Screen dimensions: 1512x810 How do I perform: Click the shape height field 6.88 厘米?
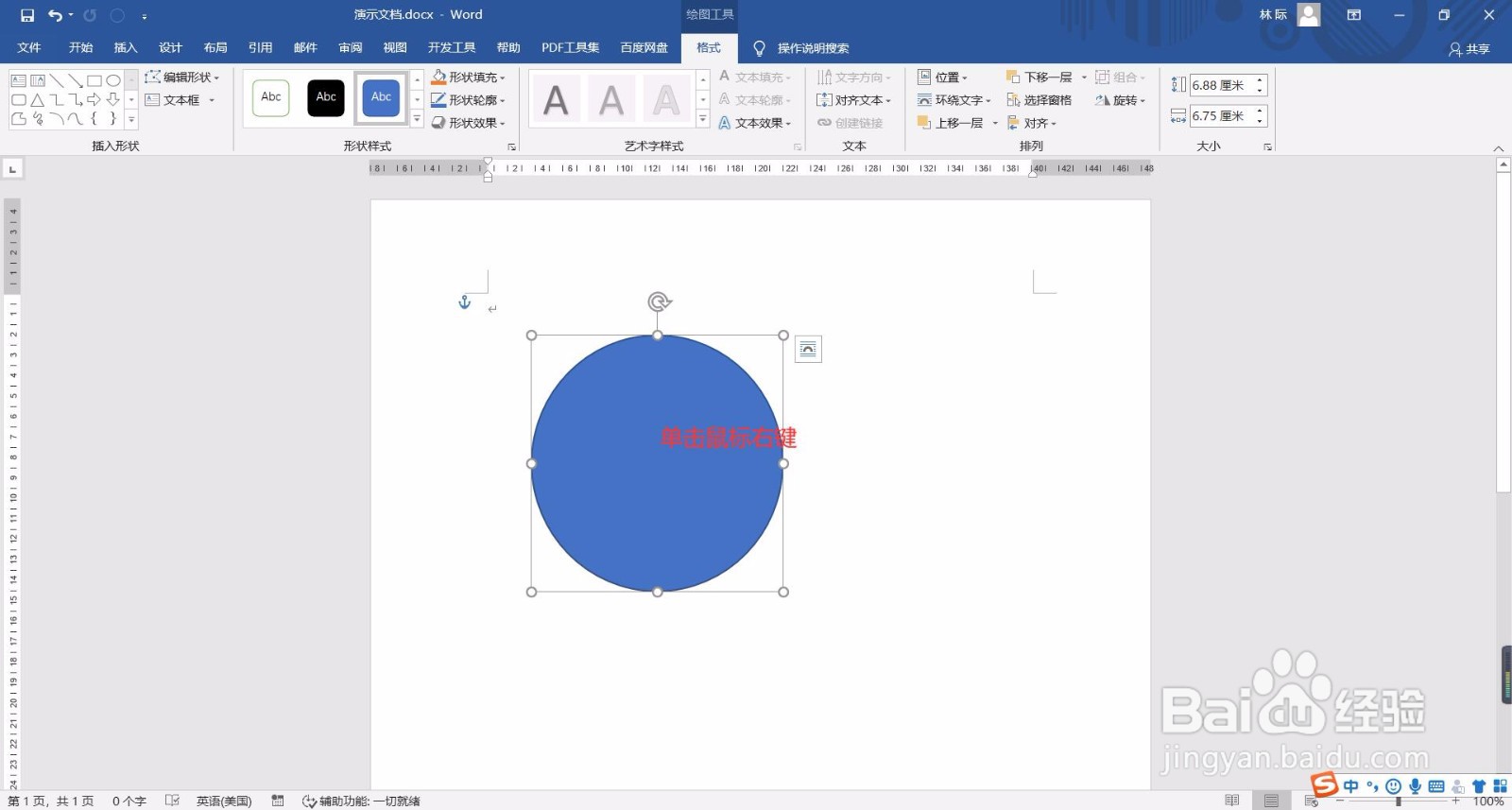coord(1220,85)
